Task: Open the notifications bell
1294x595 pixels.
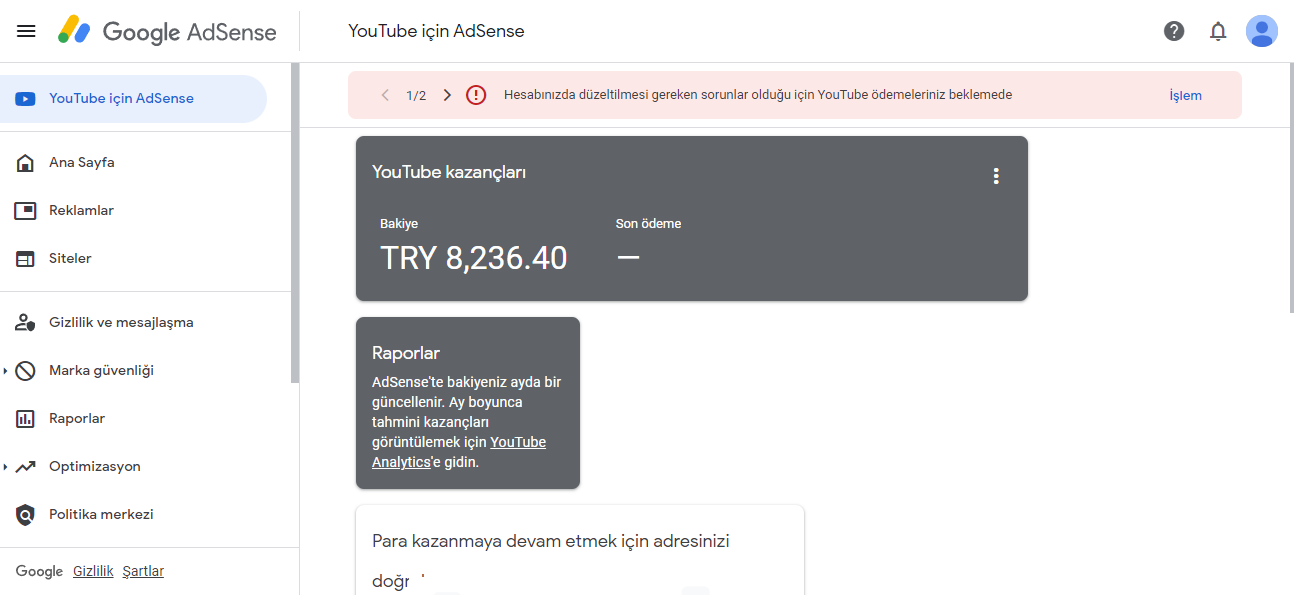Action: (x=1218, y=31)
